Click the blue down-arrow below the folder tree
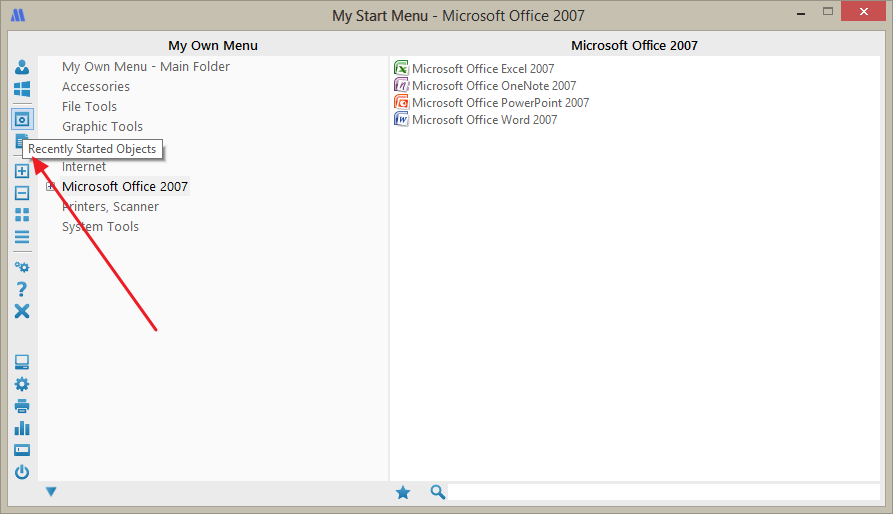The height and width of the screenshot is (514, 893). tap(51, 491)
